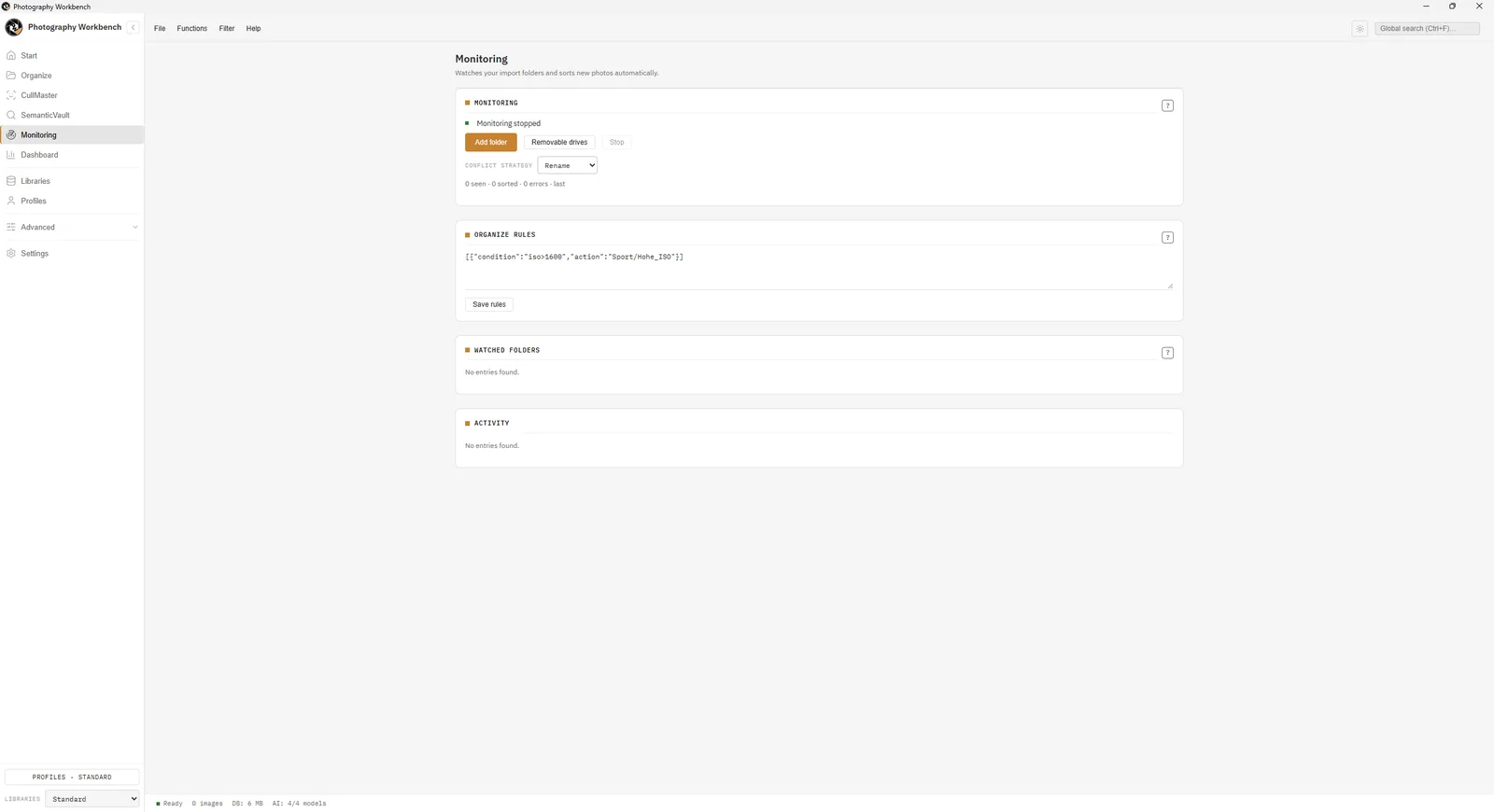Click the 'DB: 6 MB' status entry
The image size is (1494, 812).
pyautogui.click(x=247, y=804)
